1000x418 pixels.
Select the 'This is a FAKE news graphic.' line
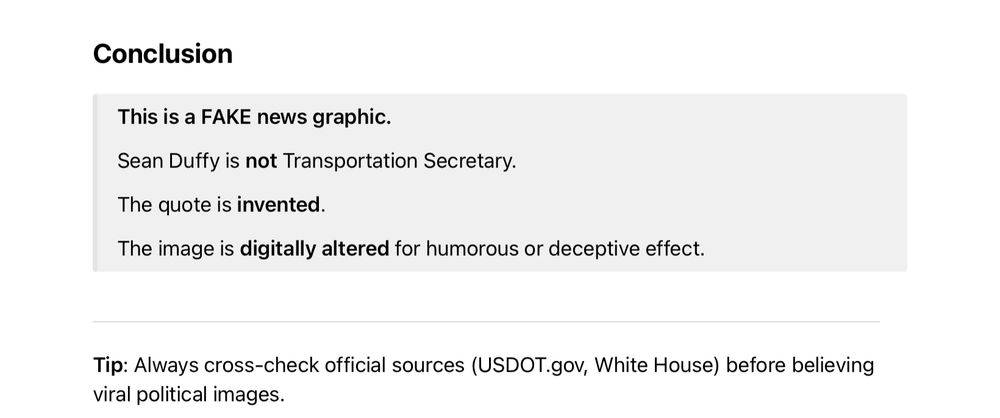pos(254,117)
